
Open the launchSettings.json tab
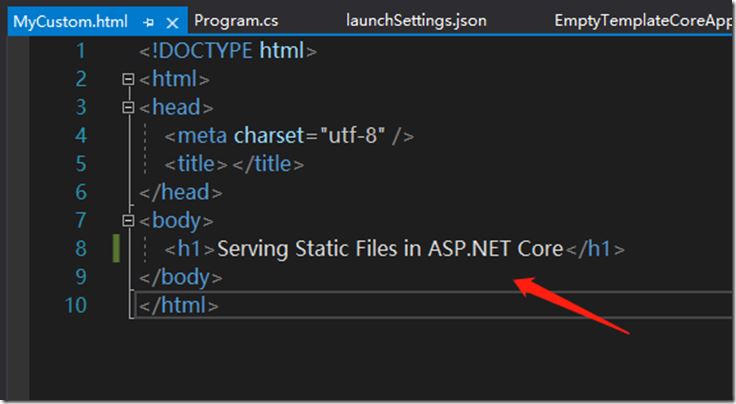point(413,20)
